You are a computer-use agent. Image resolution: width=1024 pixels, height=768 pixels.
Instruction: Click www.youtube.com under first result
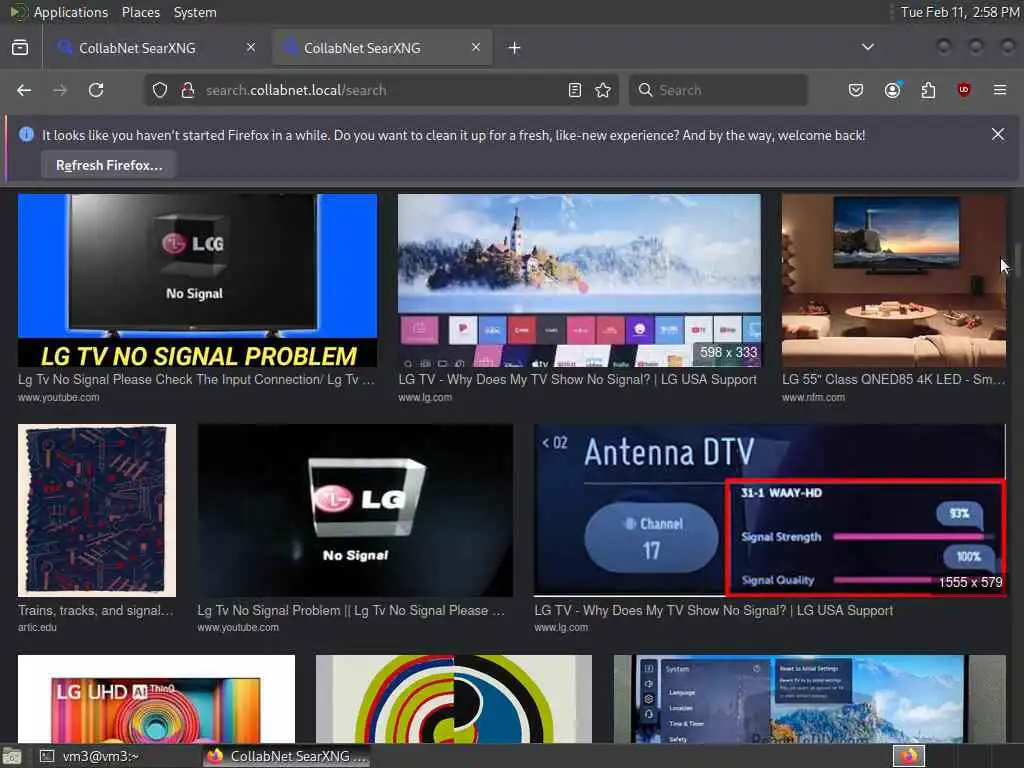59,397
